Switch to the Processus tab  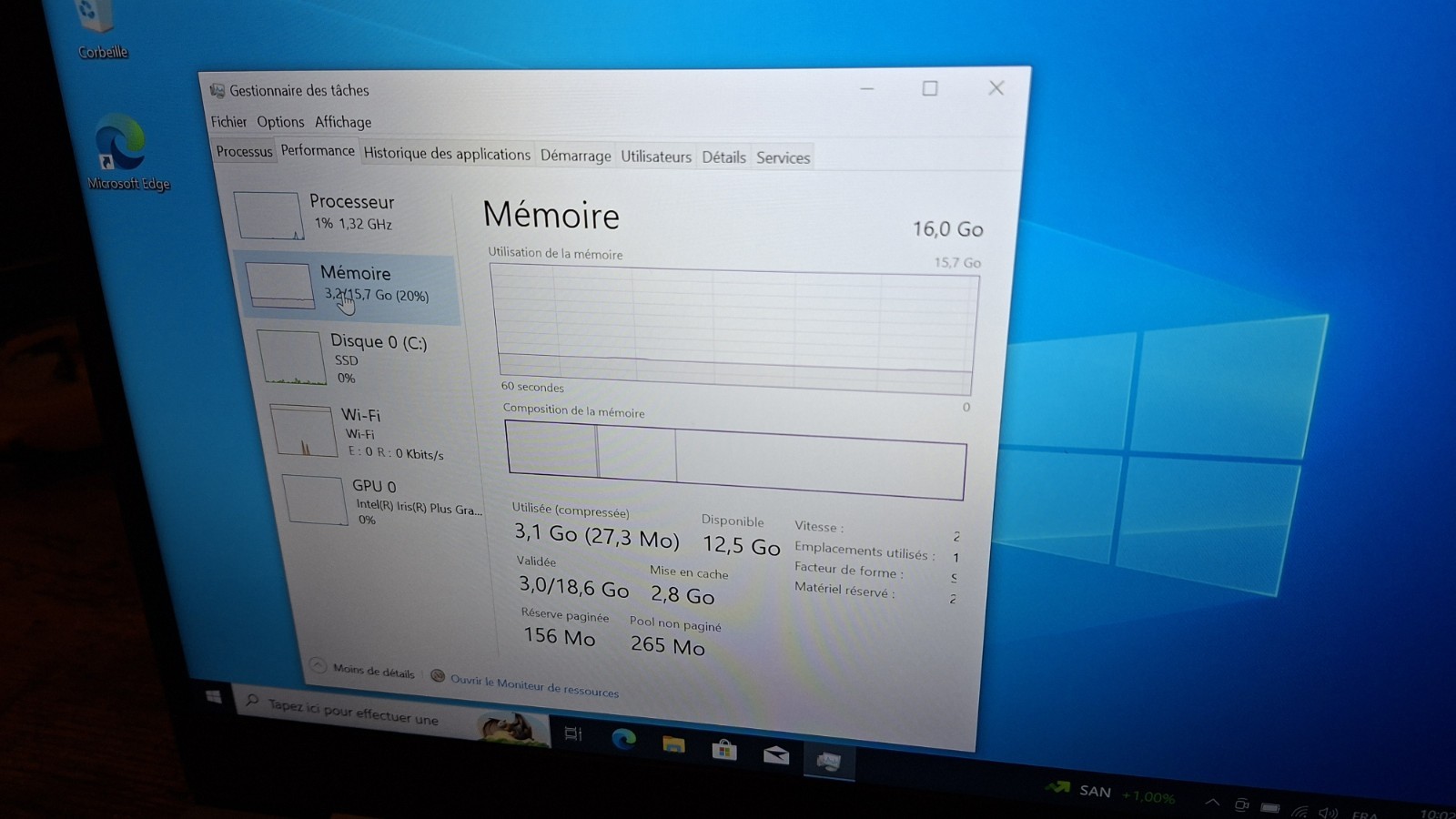pyautogui.click(x=244, y=151)
